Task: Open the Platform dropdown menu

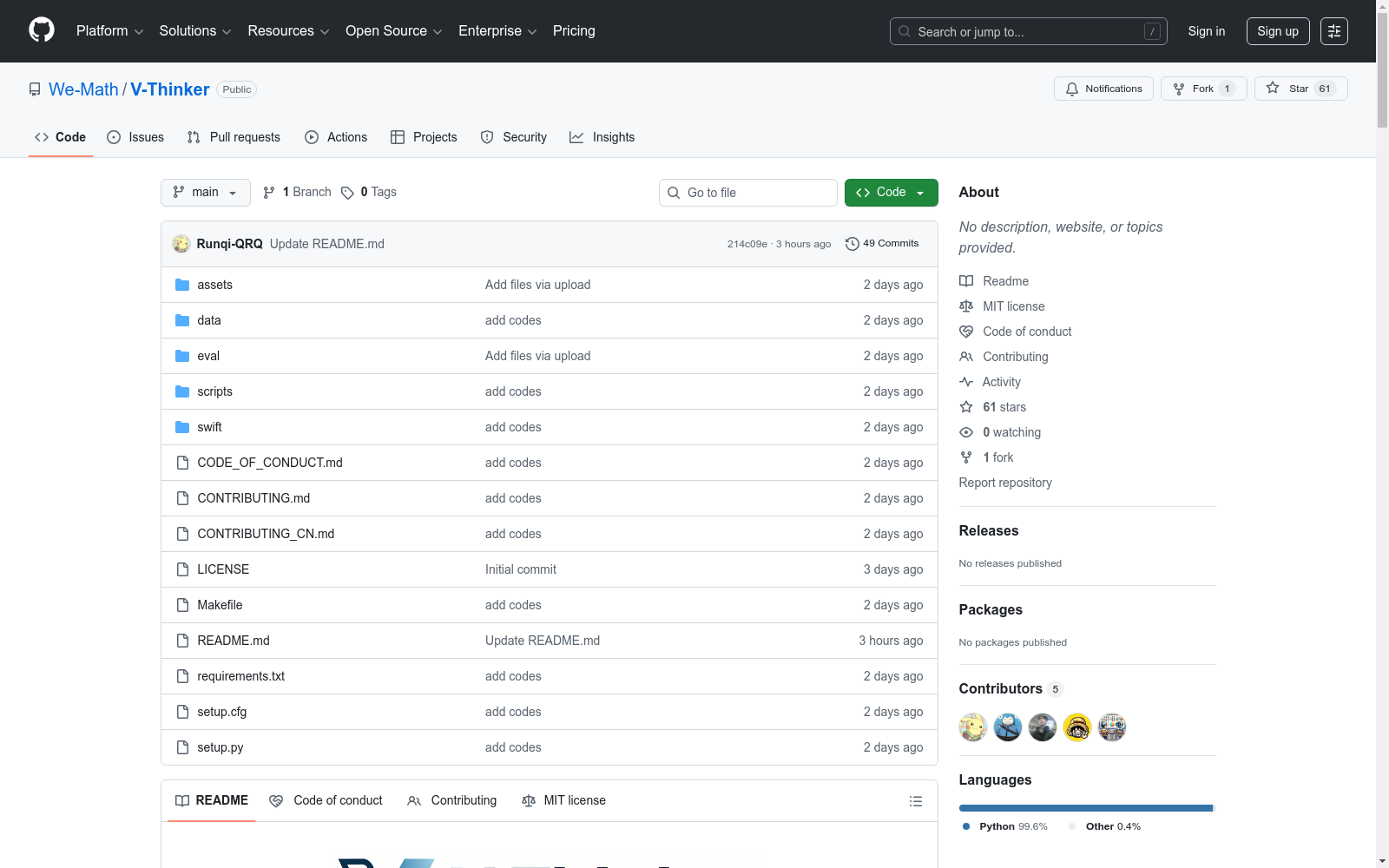Action: [x=109, y=31]
